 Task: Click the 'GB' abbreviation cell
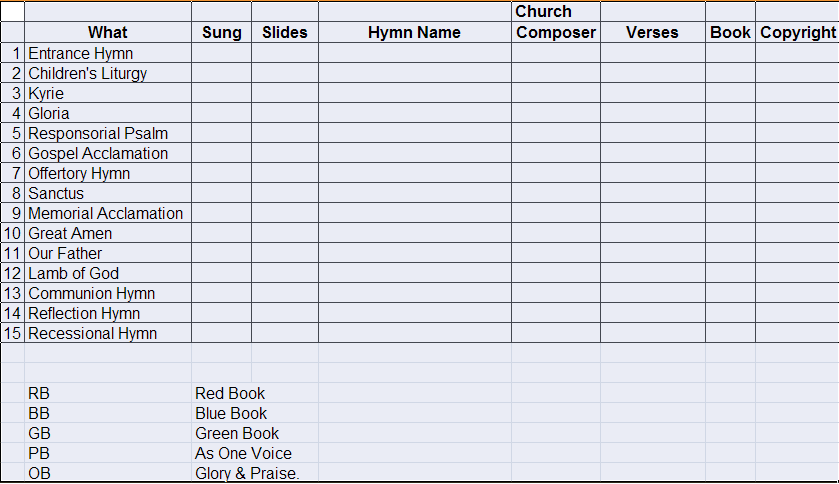(x=108, y=433)
